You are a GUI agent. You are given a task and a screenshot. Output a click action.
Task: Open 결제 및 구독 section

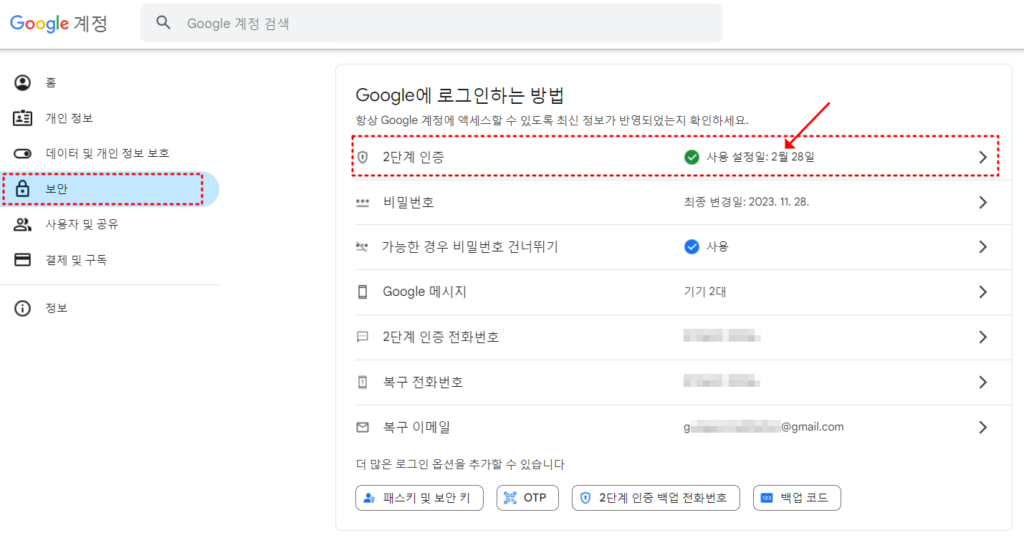110,259
